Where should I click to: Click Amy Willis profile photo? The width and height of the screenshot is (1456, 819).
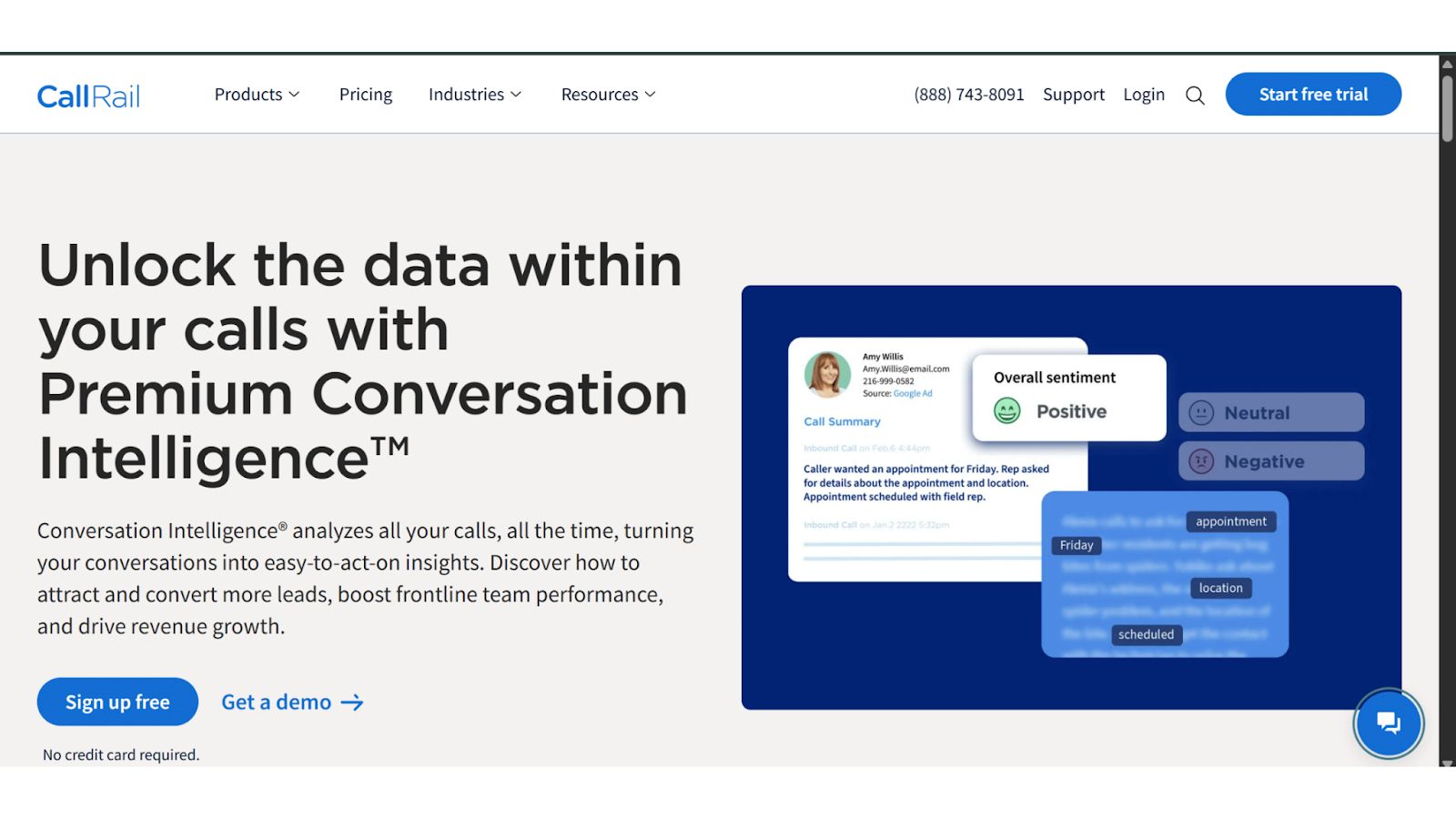(827, 375)
